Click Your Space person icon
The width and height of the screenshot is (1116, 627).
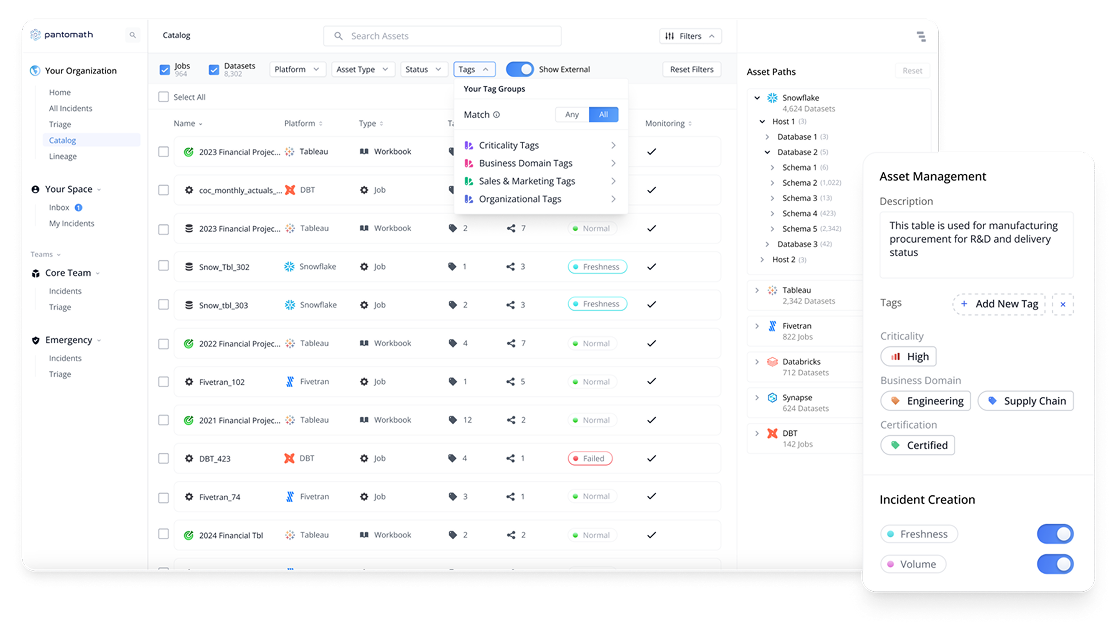click(x=36, y=189)
